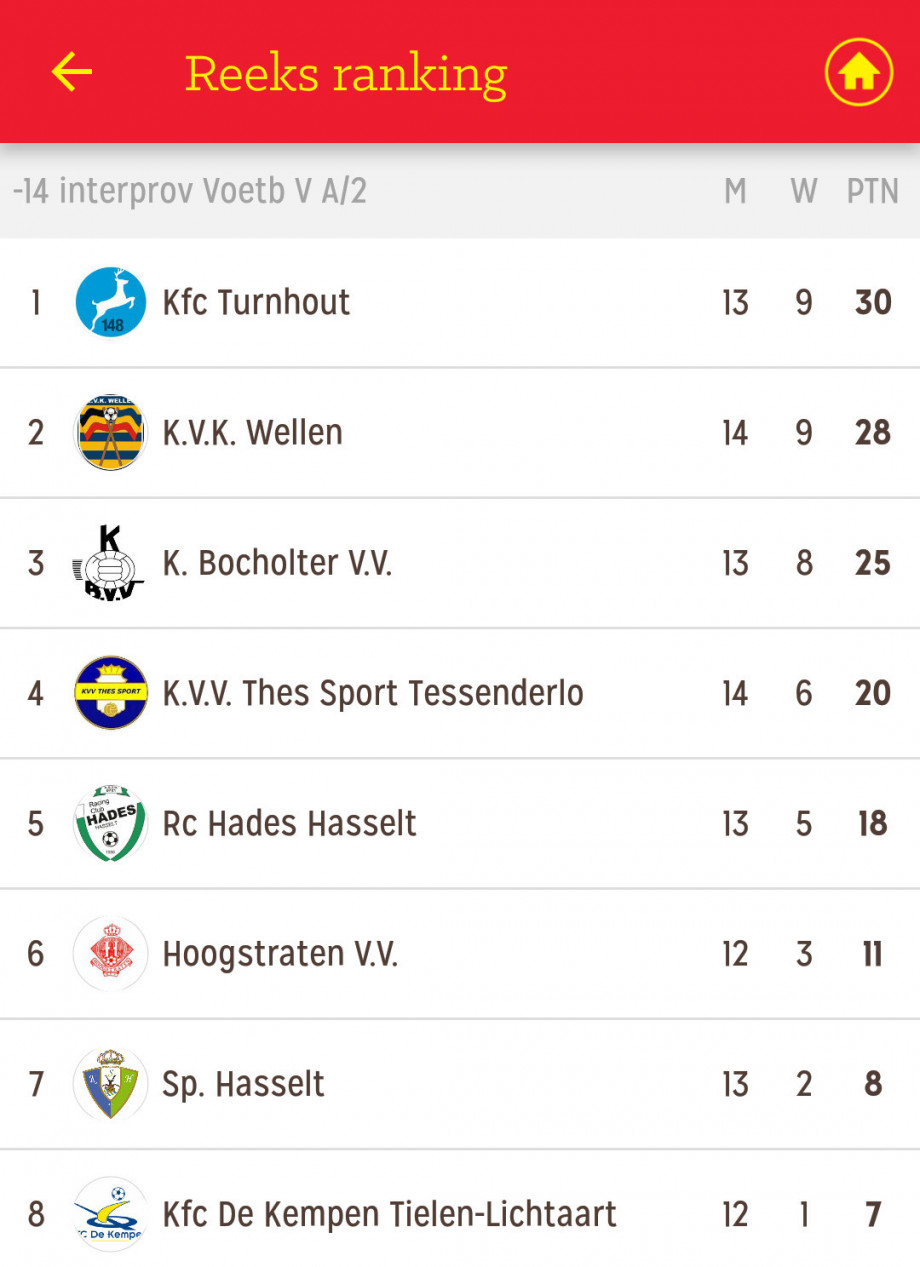The image size is (920, 1267).
Task: Tap the W column header
Action: [804, 191]
